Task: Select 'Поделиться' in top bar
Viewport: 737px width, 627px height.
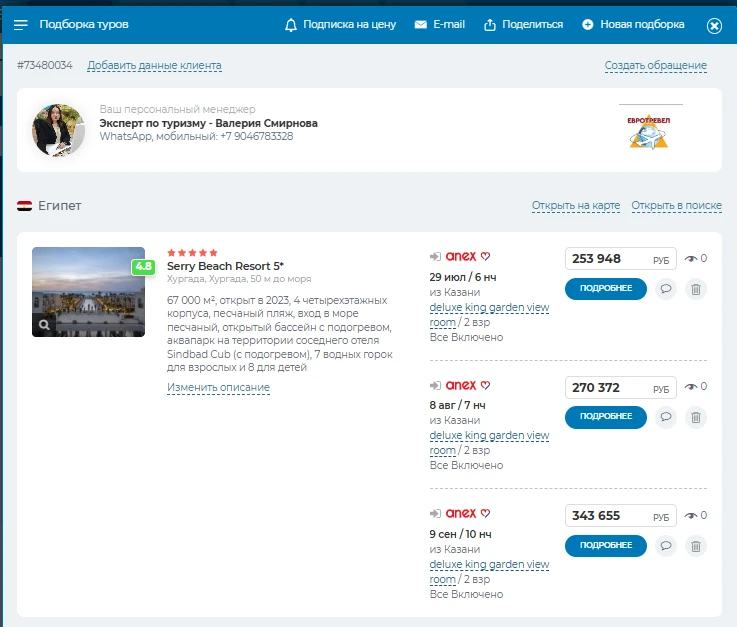Action: (533, 24)
